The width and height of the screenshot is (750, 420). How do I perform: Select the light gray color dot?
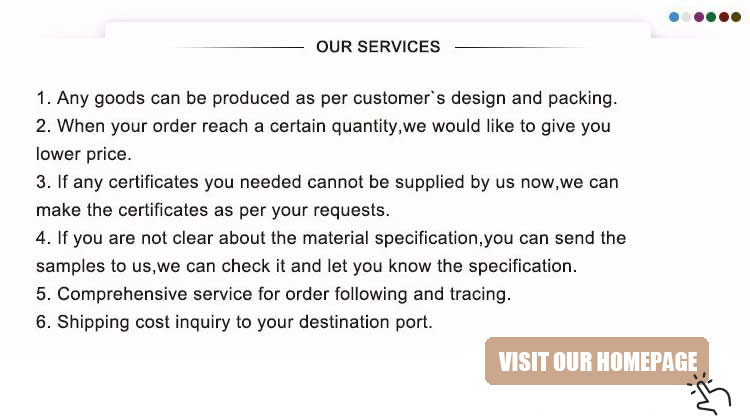click(x=686, y=17)
